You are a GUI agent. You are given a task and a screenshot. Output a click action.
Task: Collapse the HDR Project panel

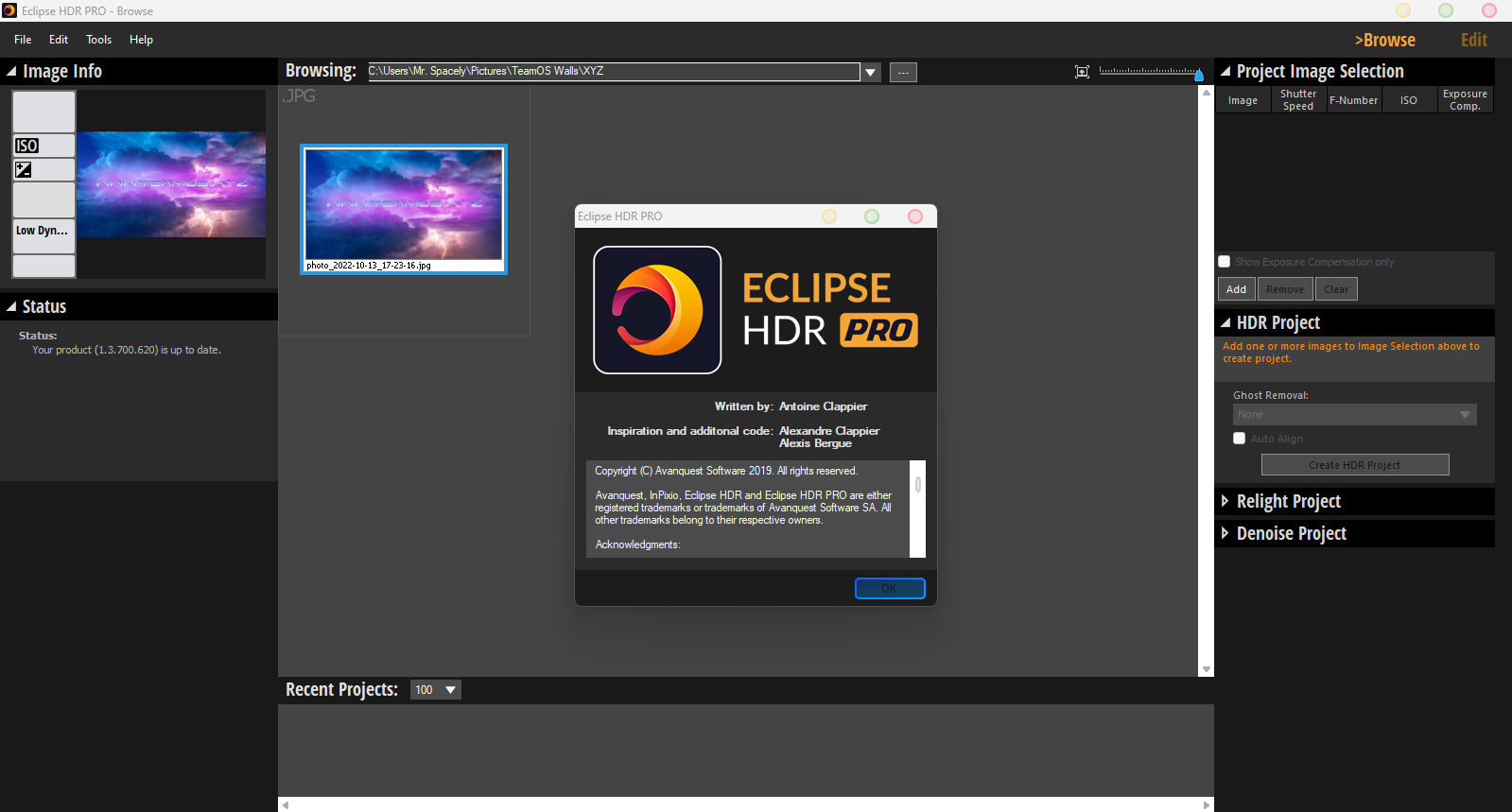(1225, 323)
